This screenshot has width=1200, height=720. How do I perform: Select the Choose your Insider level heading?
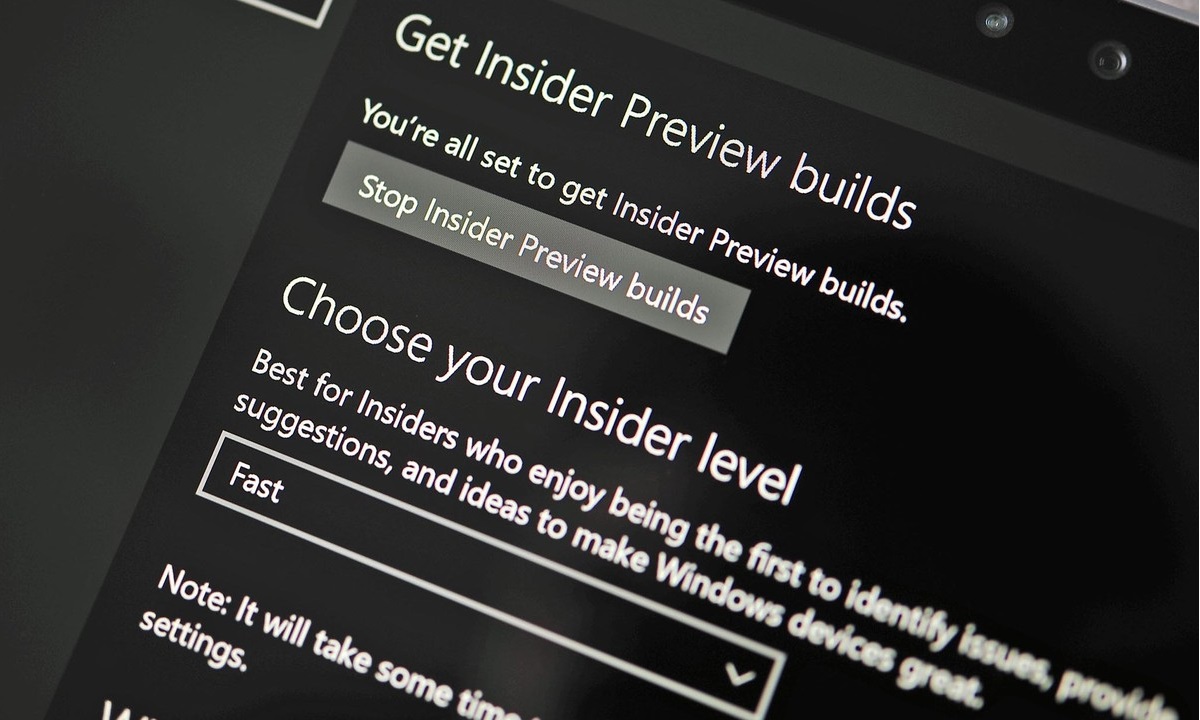[541, 390]
